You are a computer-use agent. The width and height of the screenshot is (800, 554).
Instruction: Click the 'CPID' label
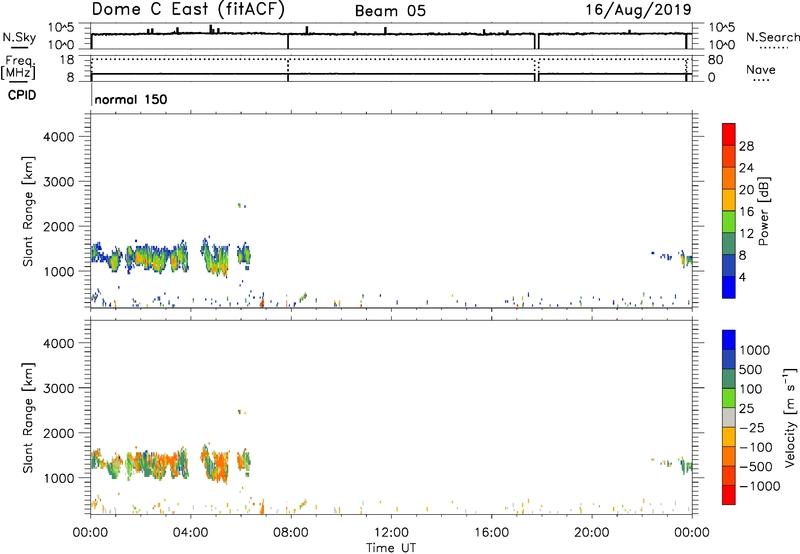coord(22,95)
